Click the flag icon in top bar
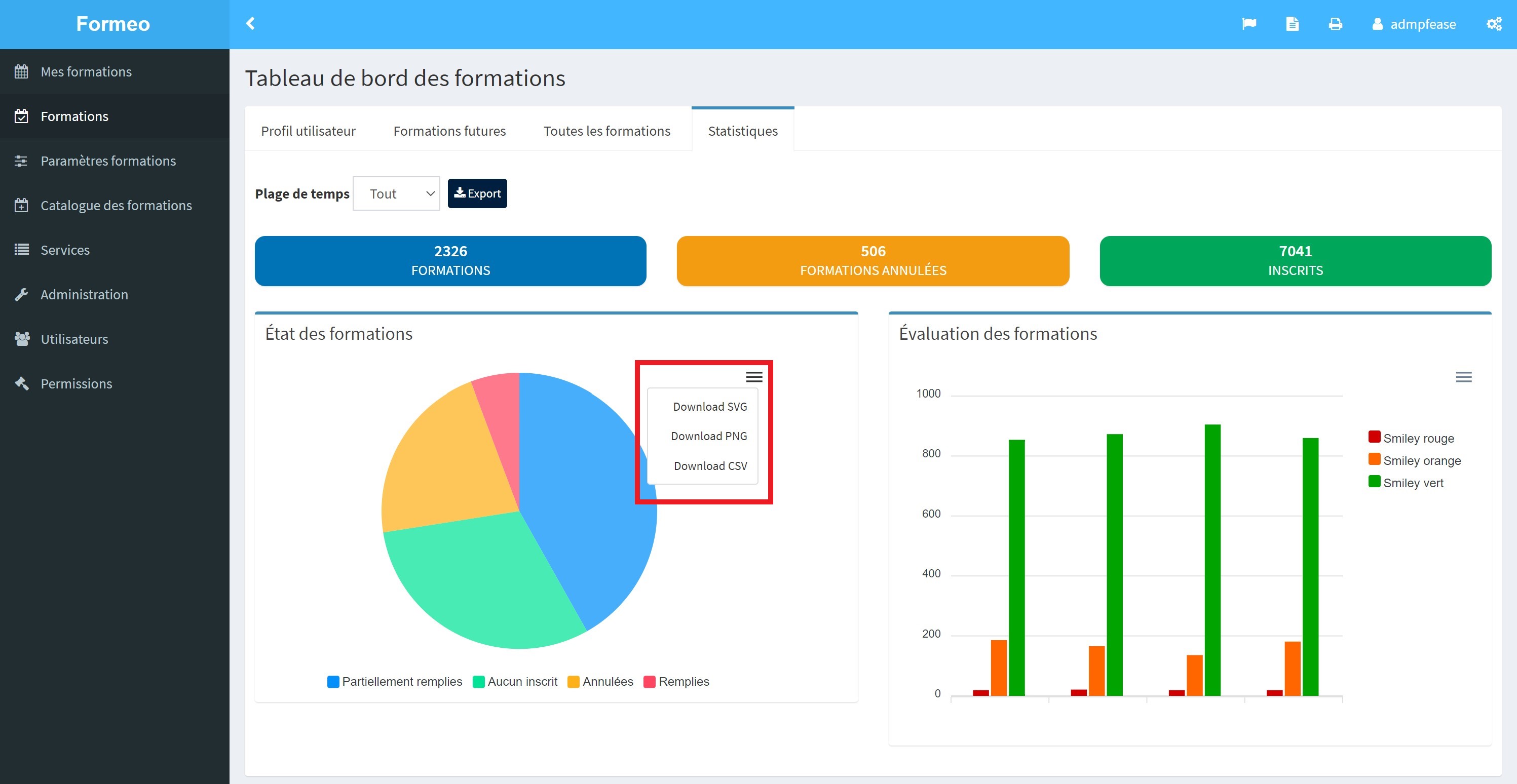 point(1248,23)
